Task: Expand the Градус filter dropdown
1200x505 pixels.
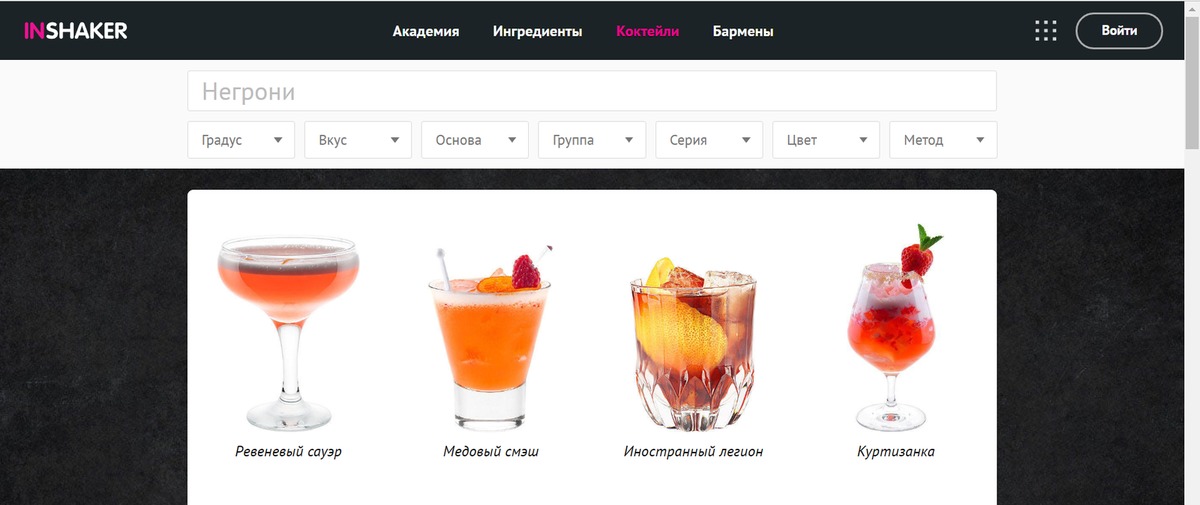Action: [241, 140]
